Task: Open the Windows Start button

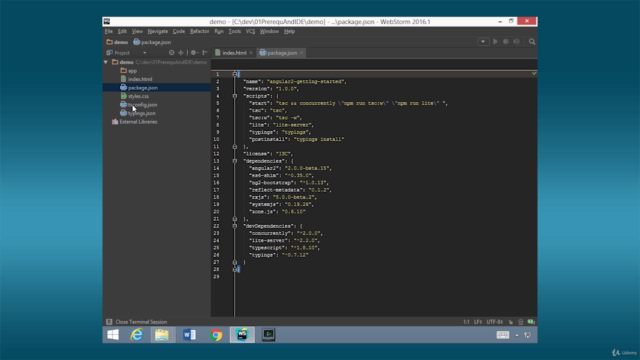Action: (x=113, y=335)
